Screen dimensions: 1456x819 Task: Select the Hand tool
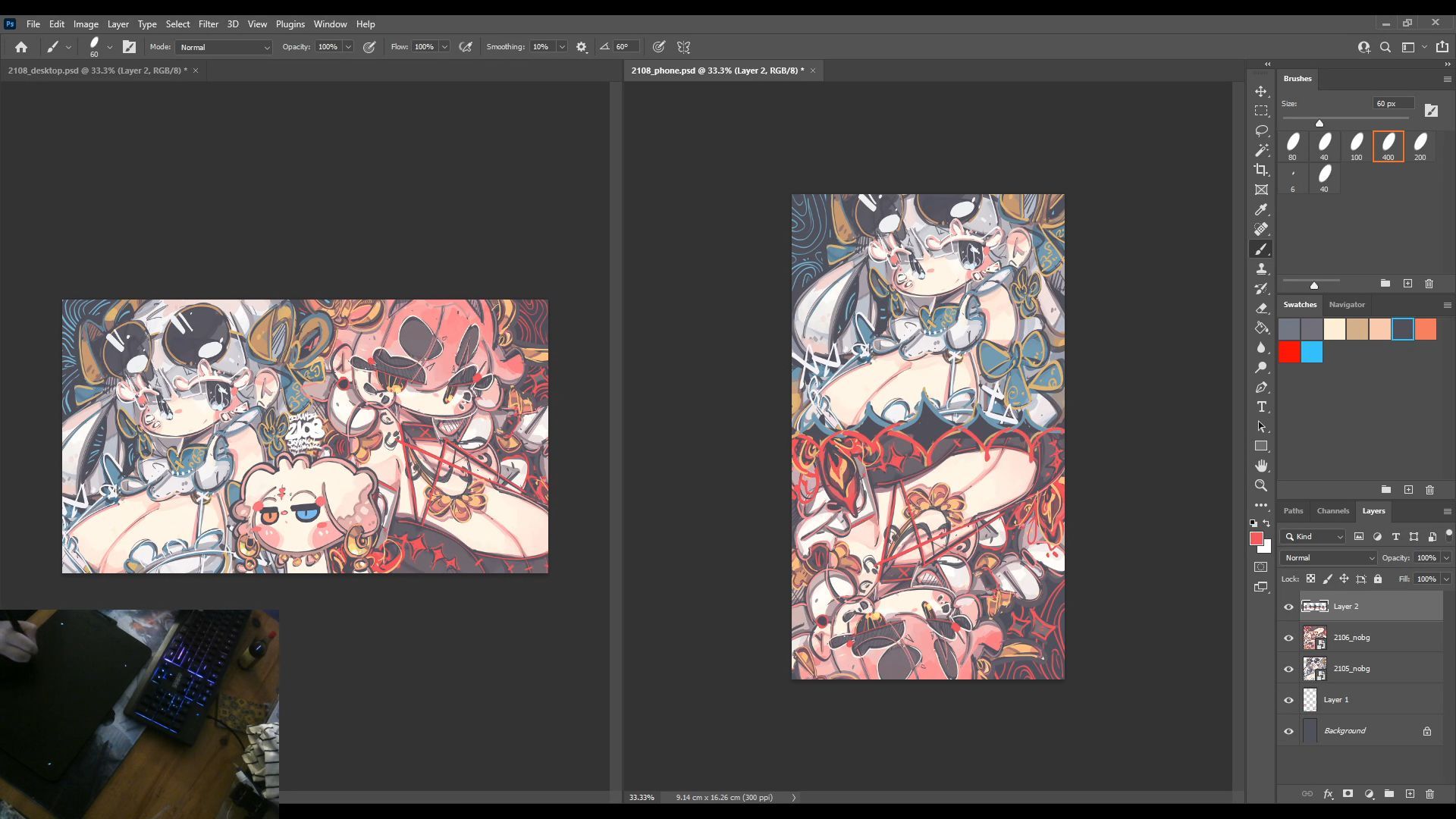coord(1261,466)
